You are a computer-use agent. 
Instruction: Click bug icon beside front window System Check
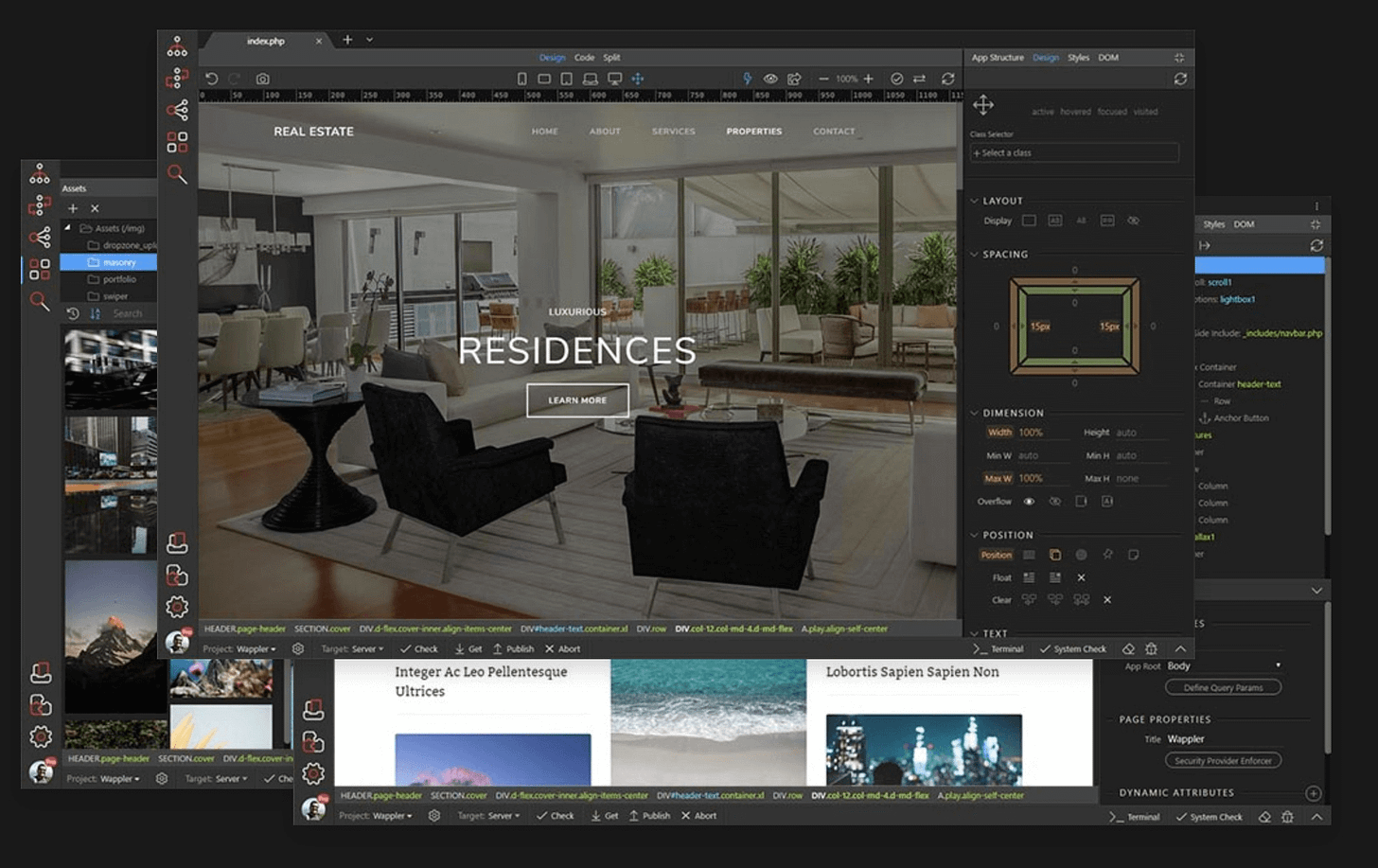coord(1151,648)
